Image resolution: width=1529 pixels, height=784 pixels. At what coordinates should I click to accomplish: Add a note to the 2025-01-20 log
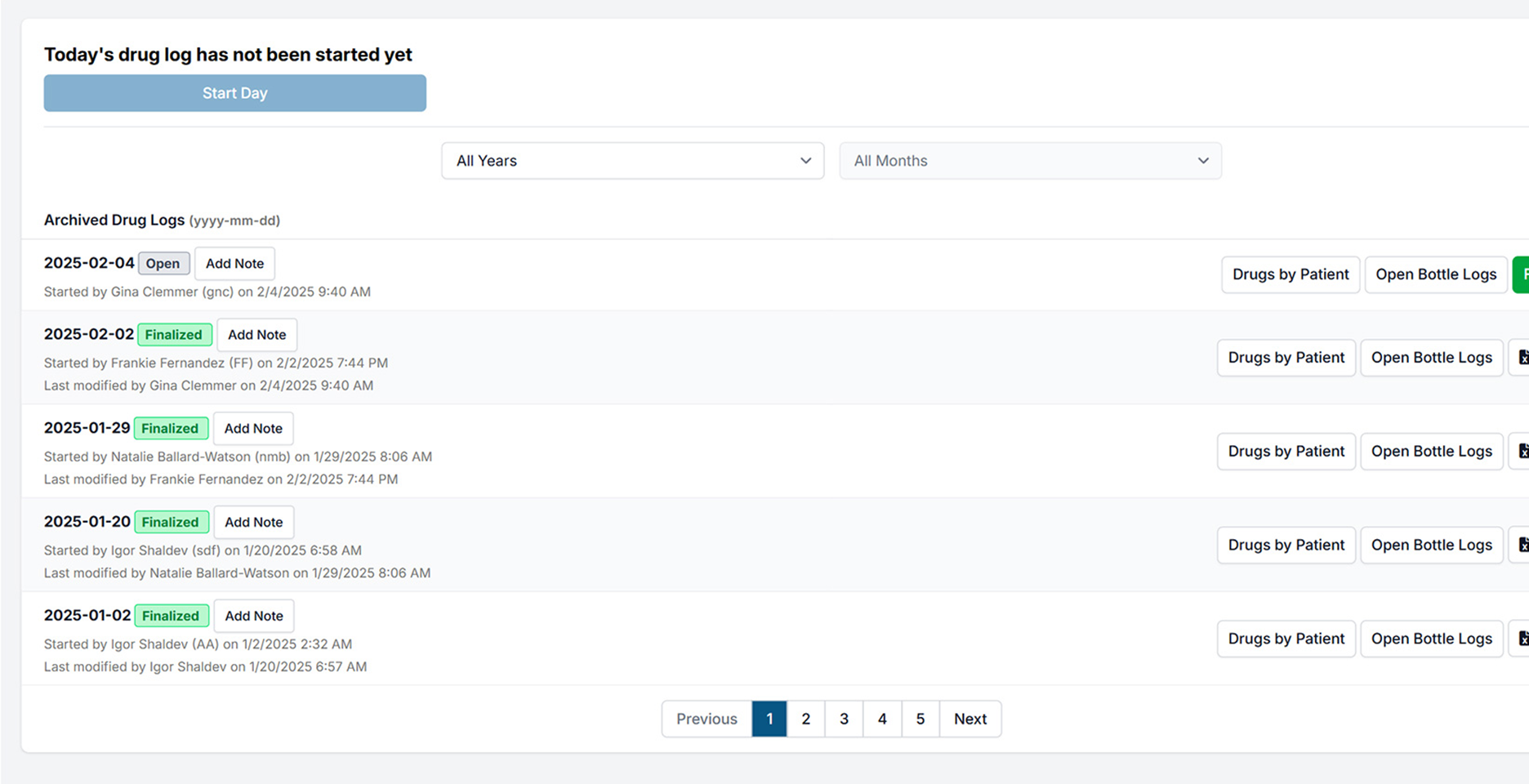tap(253, 521)
